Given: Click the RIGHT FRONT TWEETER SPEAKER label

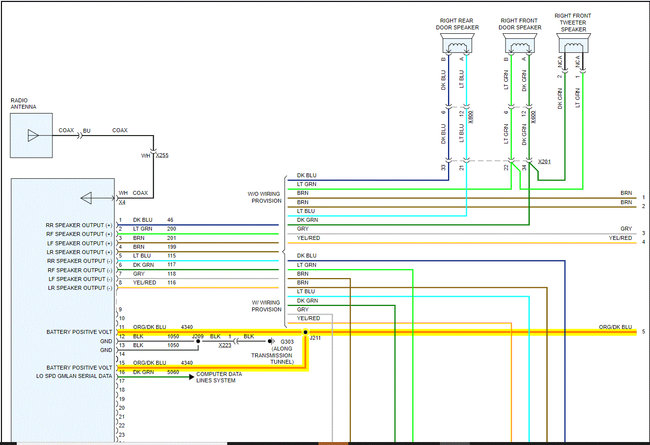Looking at the screenshot, I should 573,22.
